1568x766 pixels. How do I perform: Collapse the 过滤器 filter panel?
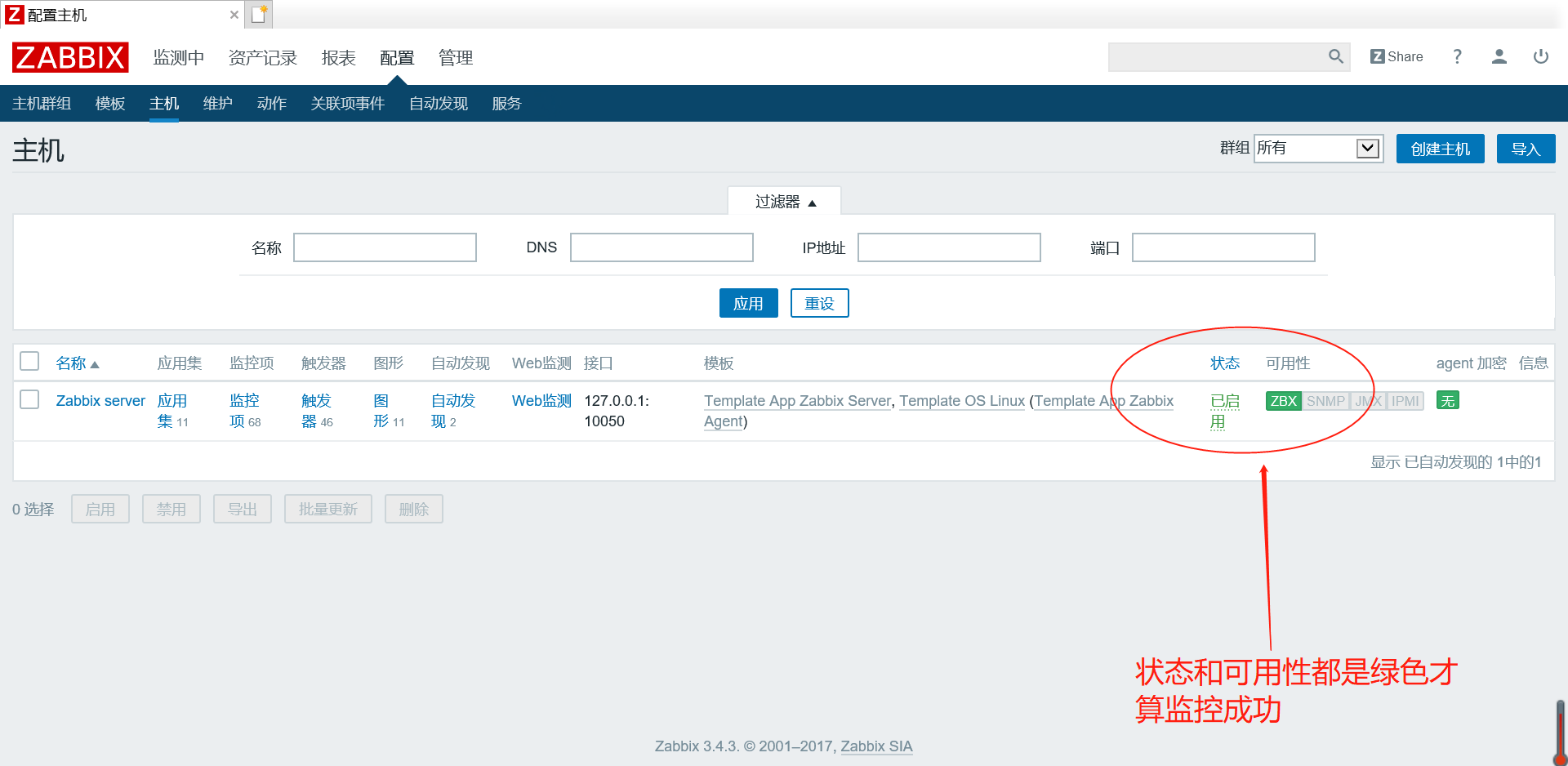point(785,202)
